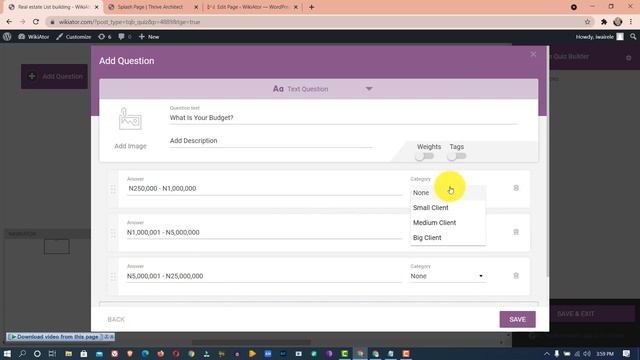The image size is (640, 360).
Task: Toggle the Weights switch
Action: pyautogui.click(x=424, y=156)
